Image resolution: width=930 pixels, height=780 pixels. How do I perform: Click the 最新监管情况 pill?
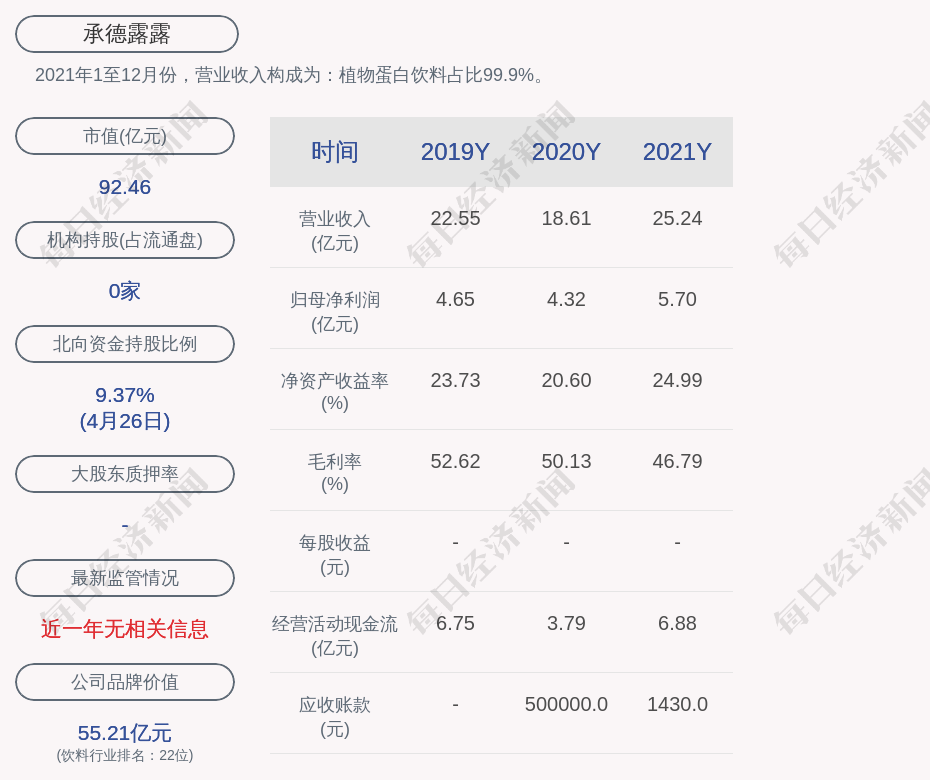tap(125, 578)
